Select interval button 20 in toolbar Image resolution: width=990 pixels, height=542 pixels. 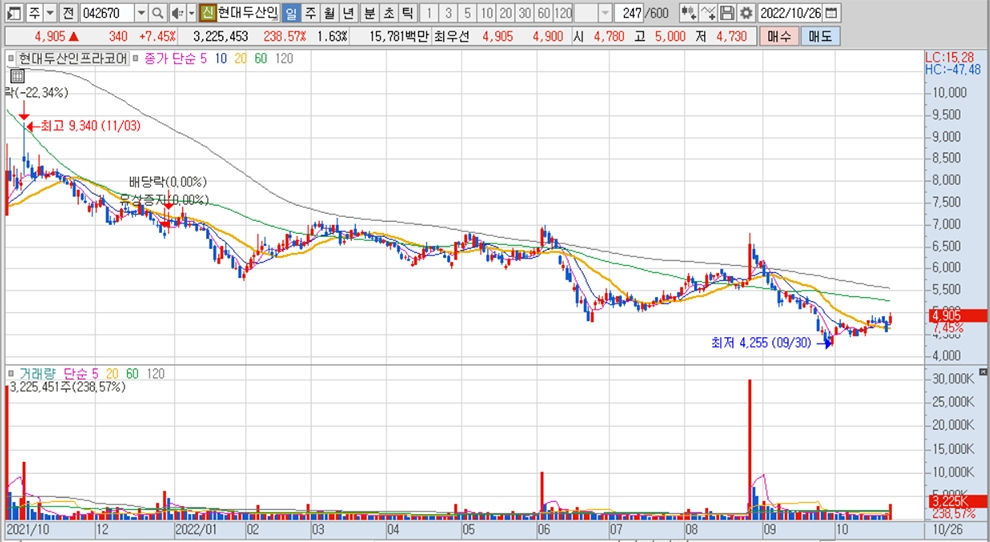click(505, 13)
